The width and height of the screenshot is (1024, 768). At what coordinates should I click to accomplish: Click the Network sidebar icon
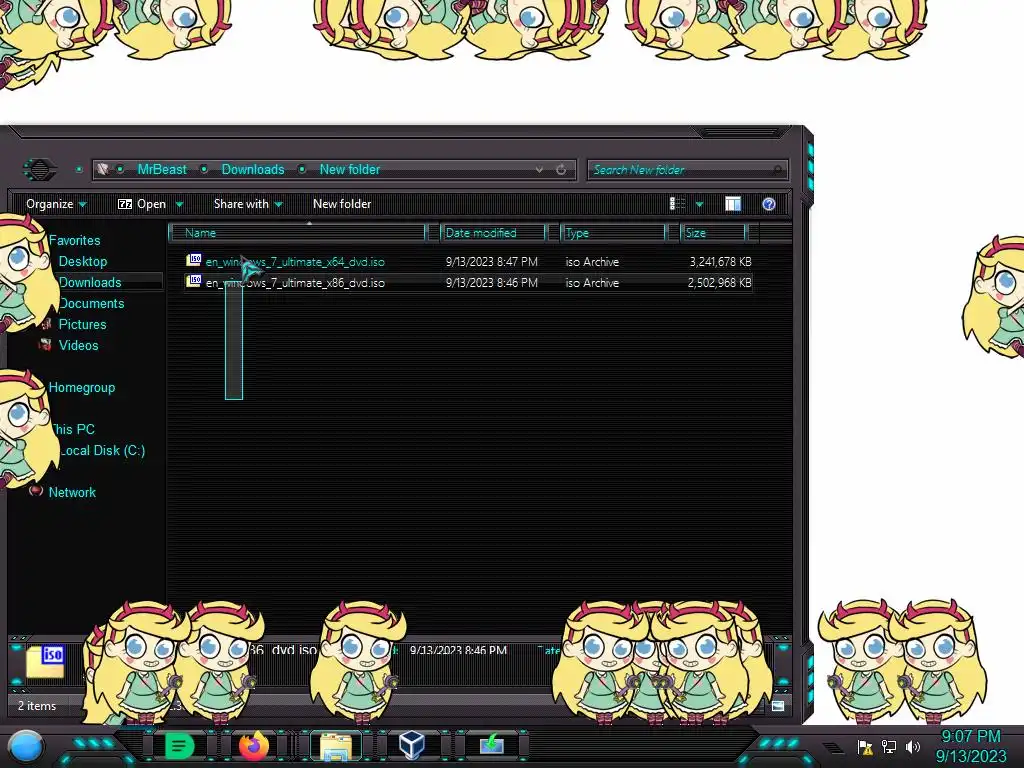tap(37, 491)
